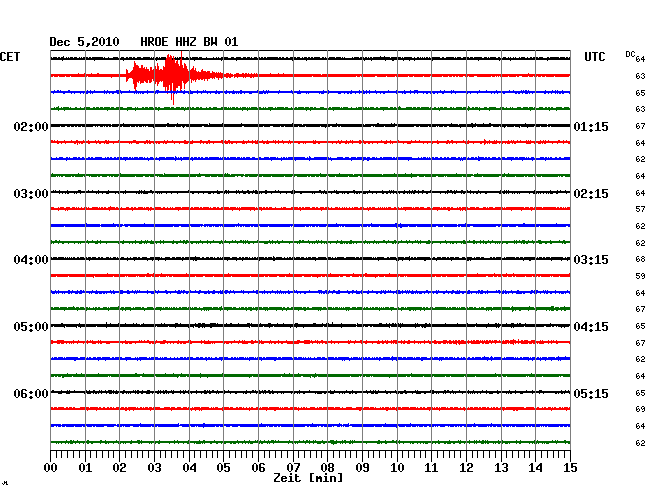Click the UTC time label "05:15"

591,393
